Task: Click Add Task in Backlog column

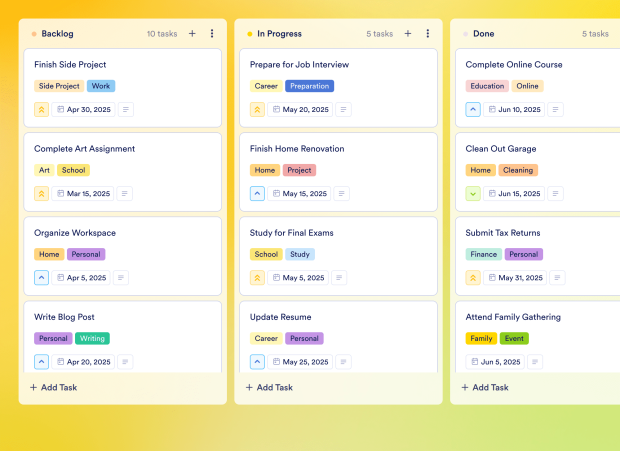Action: pos(54,387)
